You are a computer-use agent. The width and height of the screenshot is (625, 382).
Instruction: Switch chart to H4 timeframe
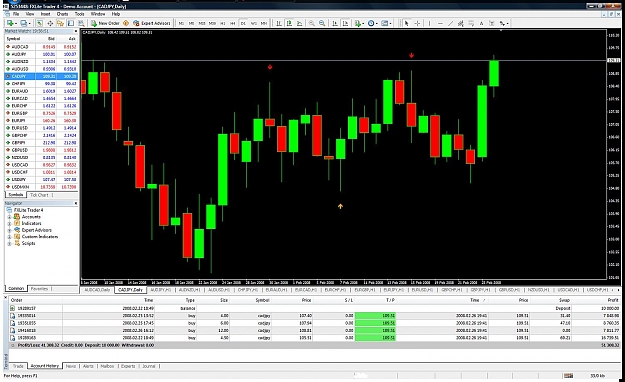(x=233, y=24)
